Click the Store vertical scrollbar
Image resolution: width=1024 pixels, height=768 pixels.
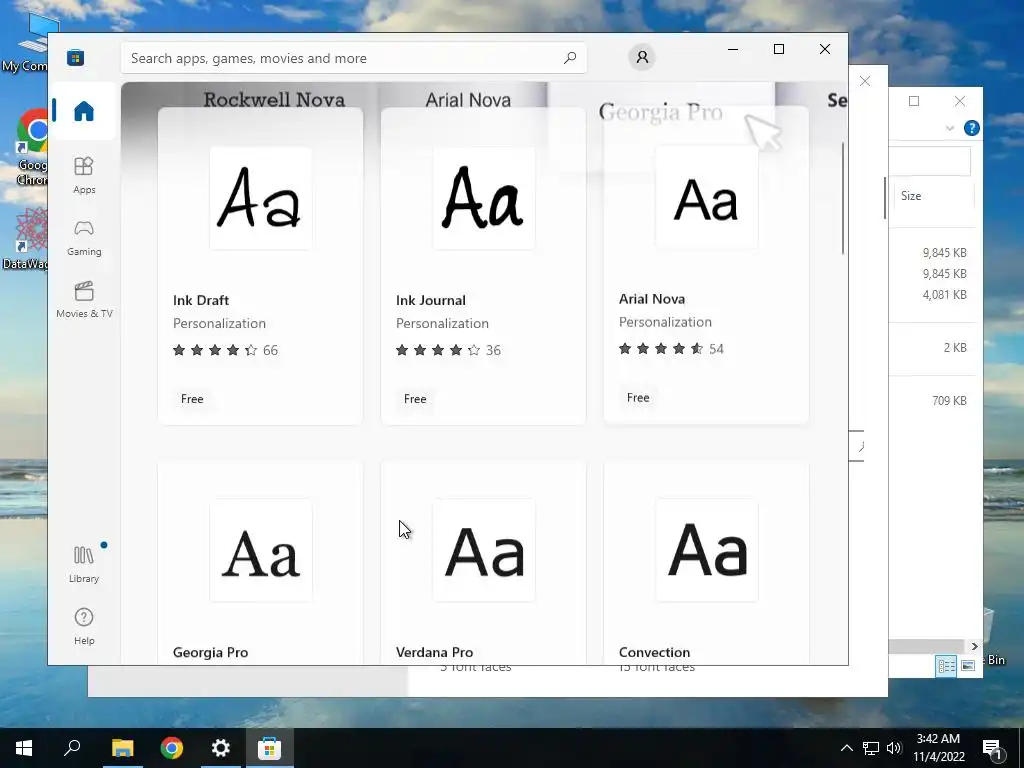843,199
